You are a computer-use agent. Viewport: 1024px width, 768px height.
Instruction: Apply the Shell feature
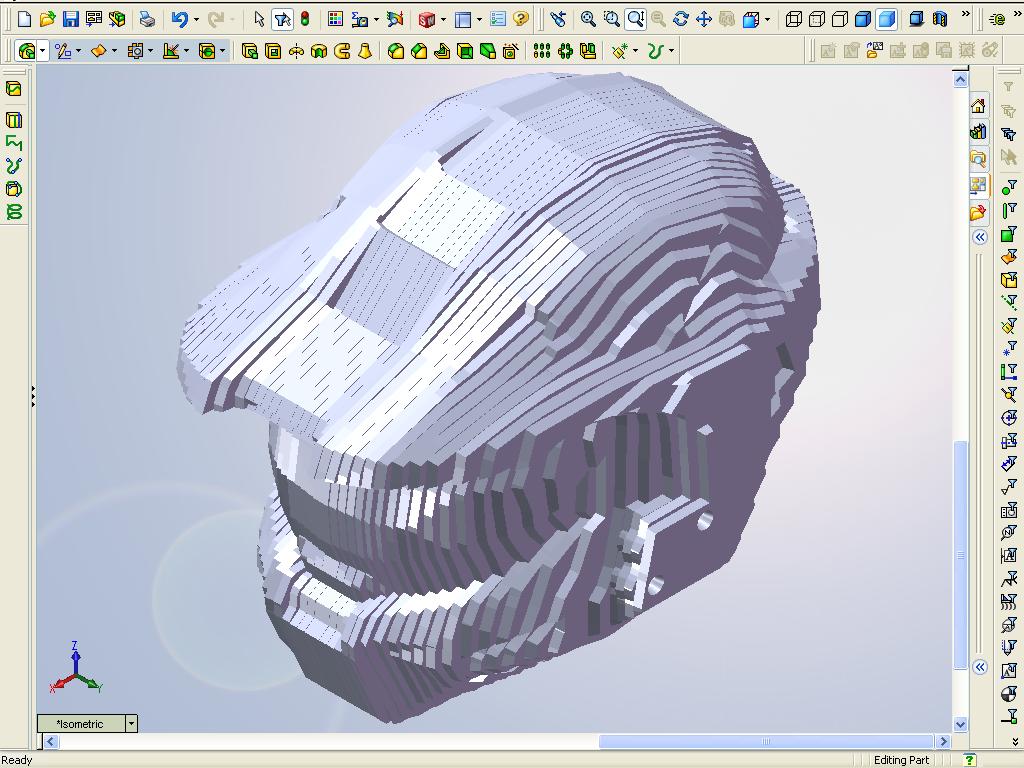pos(465,51)
